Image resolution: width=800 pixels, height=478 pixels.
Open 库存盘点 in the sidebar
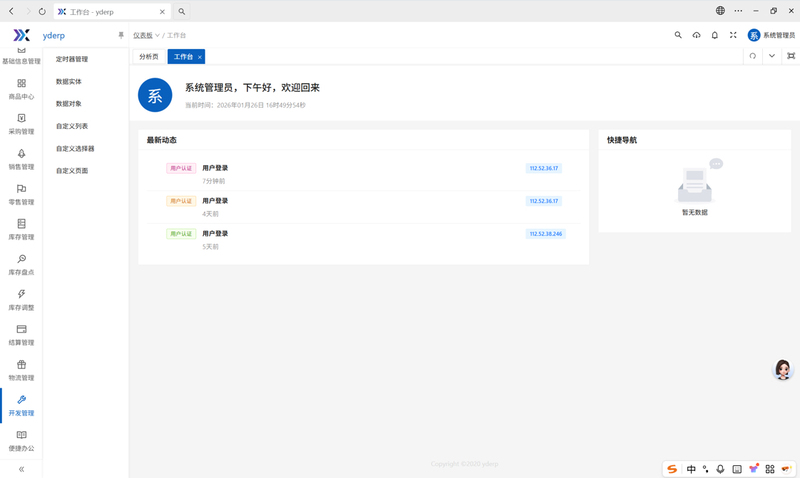[21, 265]
